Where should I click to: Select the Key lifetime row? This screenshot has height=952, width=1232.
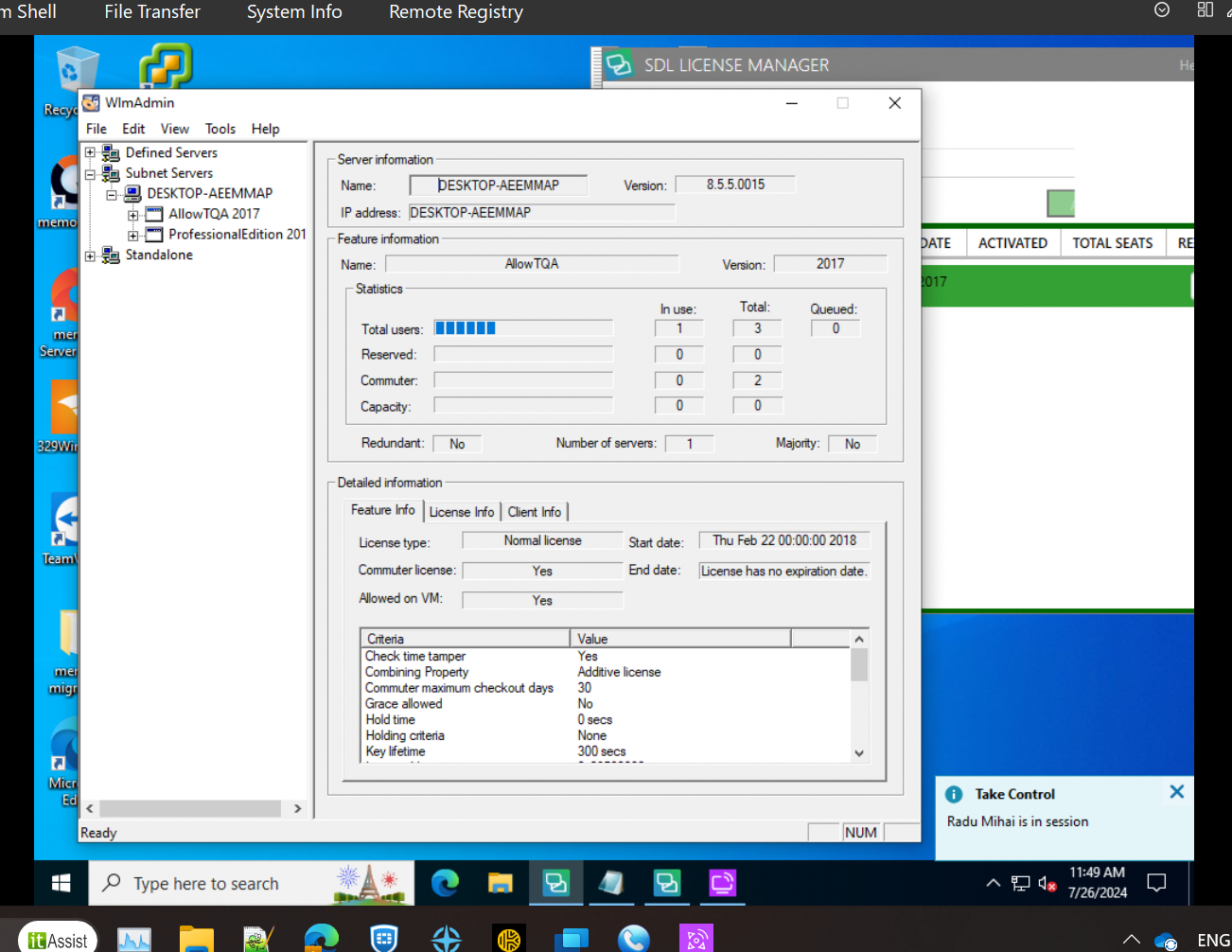click(606, 751)
